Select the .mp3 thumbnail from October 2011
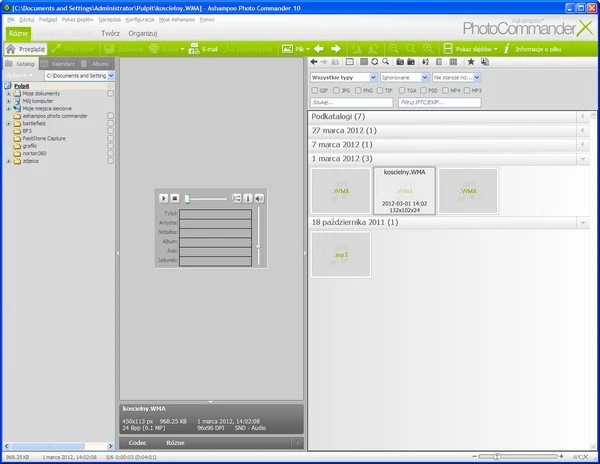Screen dimensions: 600x464 tap(340, 255)
